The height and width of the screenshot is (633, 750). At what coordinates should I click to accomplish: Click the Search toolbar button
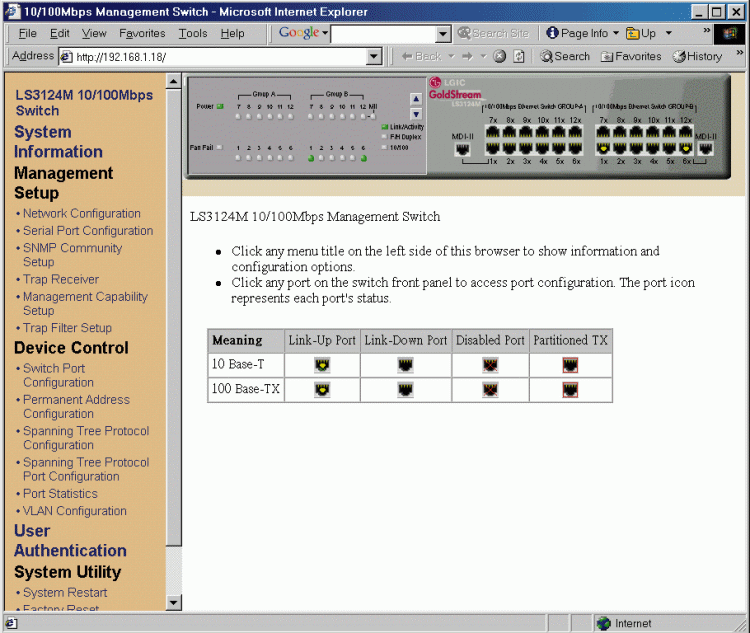click(565, 56)
